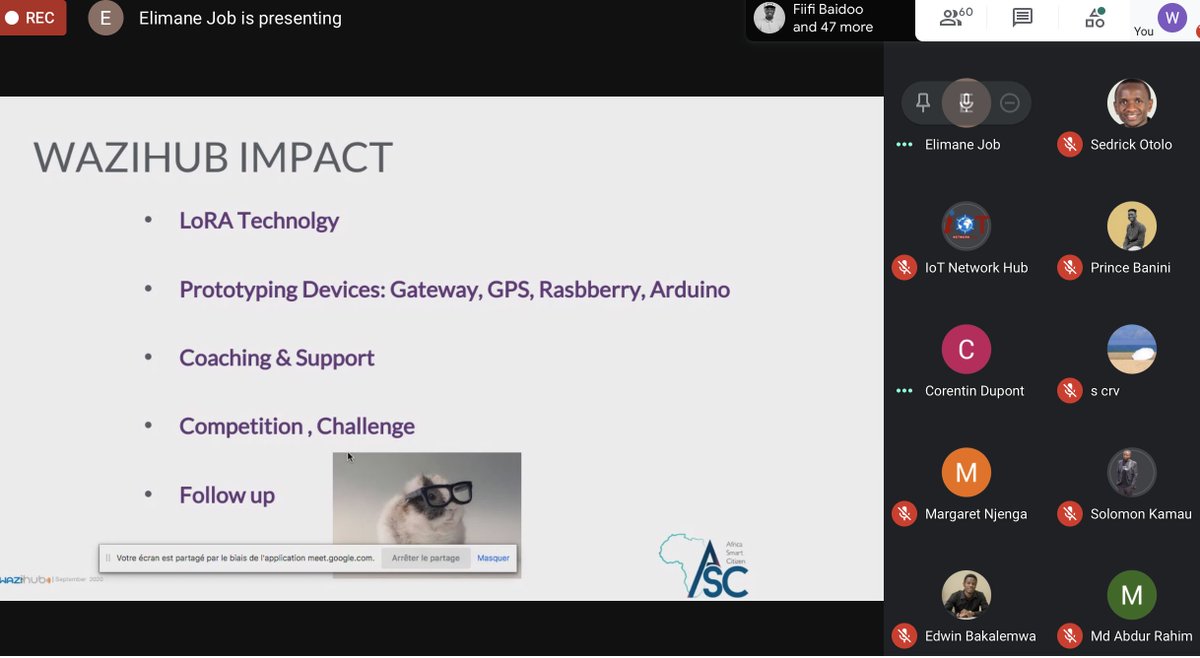Image resolution: width=1200 pixels, height=658 pixels.
Task: Click your own avatar labeled You
Action: point(1171,17)
